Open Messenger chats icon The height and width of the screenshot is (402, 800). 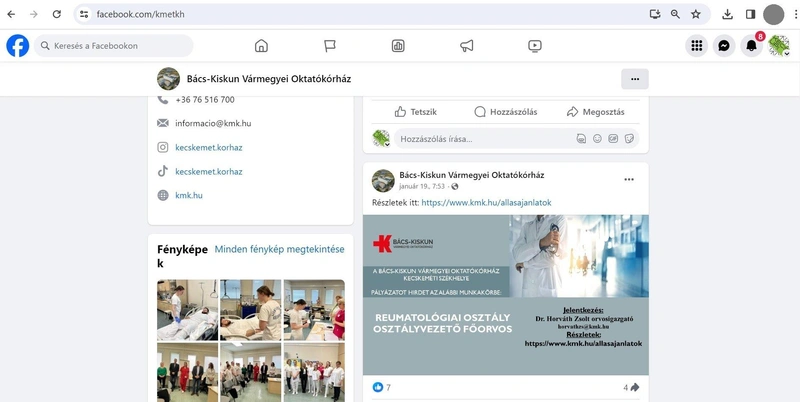point(724,46)
